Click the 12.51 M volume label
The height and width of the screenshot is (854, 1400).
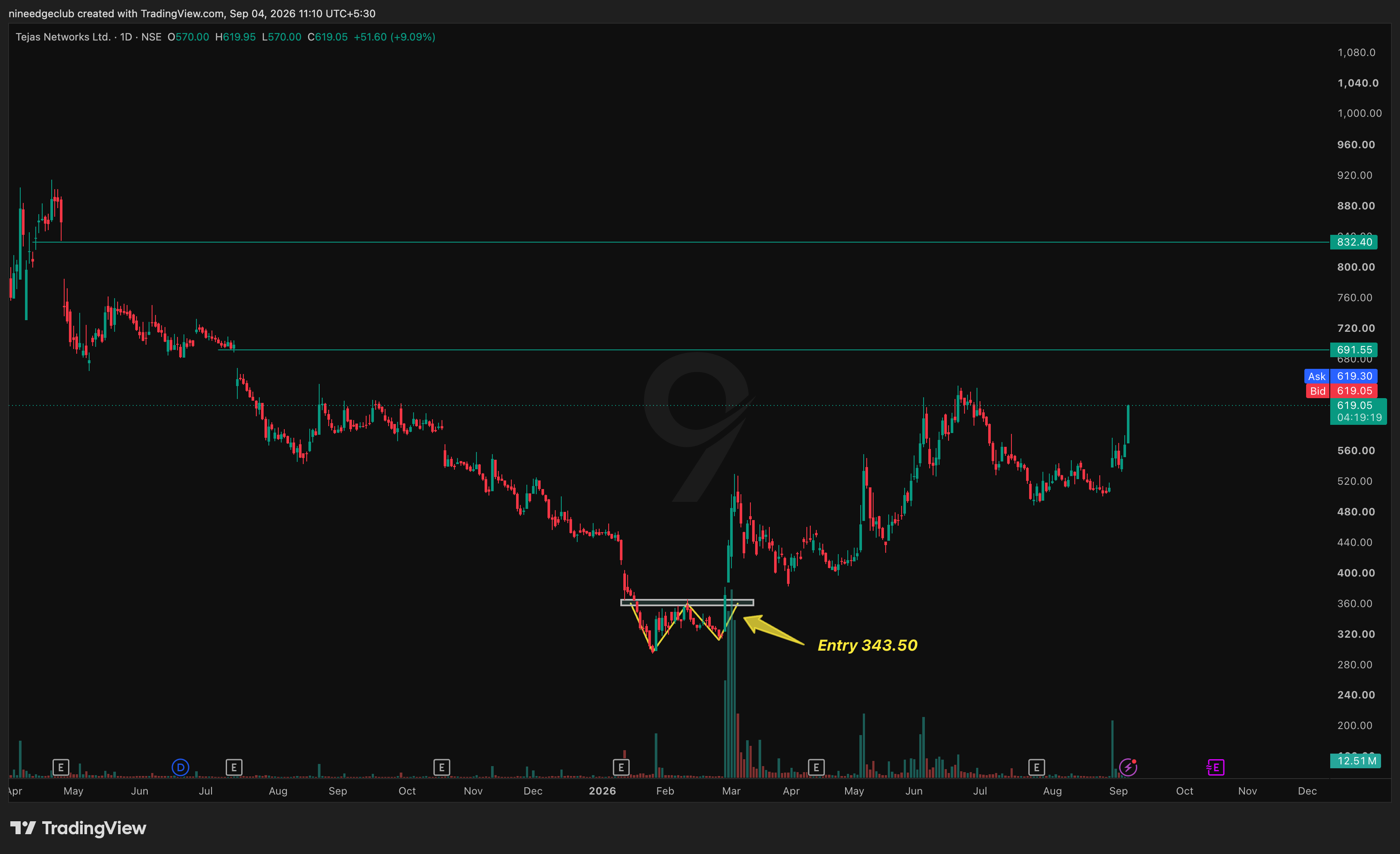click(x=1356, y=761)
